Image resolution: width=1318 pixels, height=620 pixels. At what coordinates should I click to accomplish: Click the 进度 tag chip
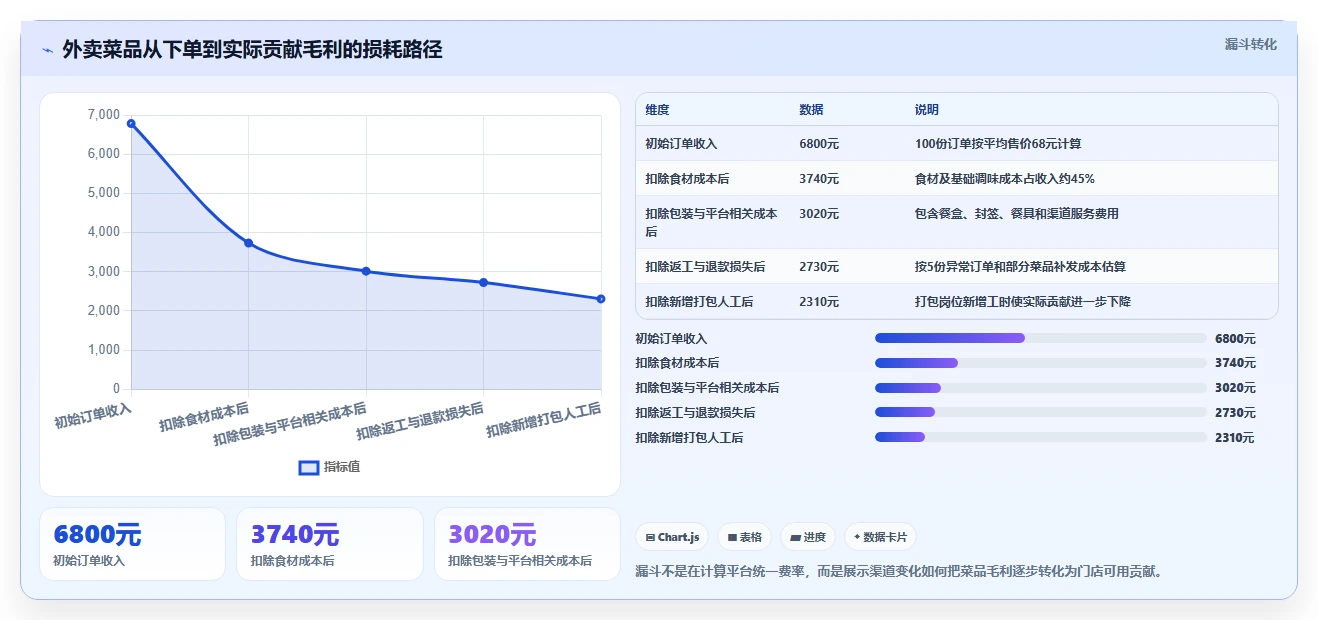pos(808,537)
